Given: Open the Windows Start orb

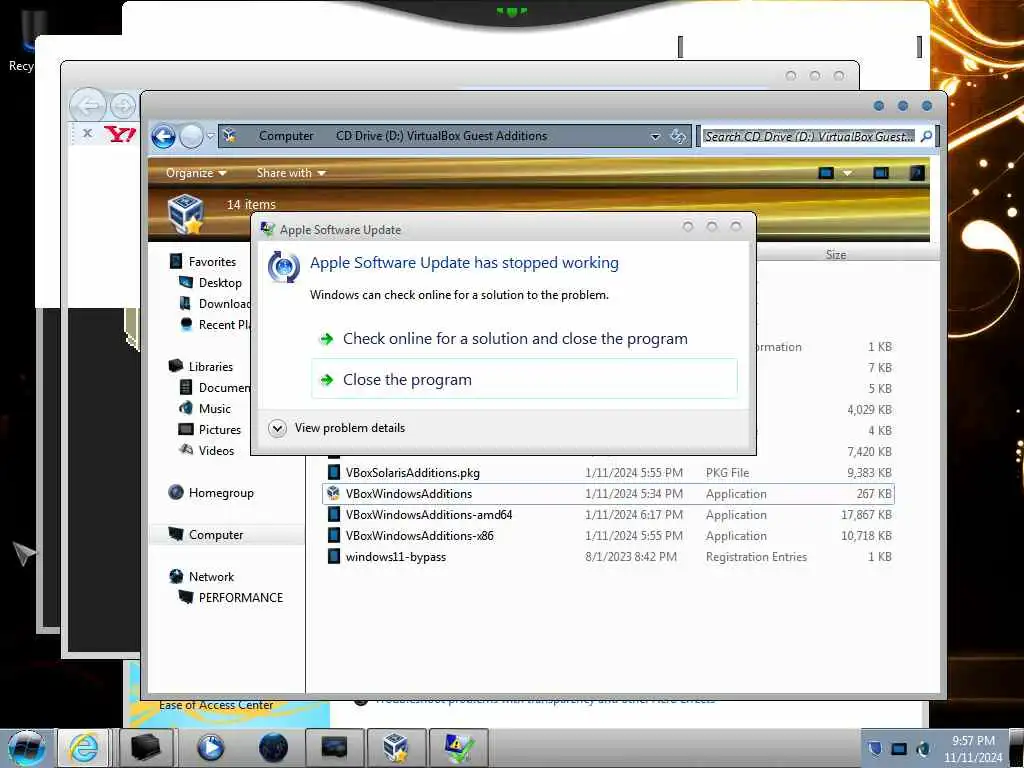Looking at the screenshot, I should pos(26,748).
